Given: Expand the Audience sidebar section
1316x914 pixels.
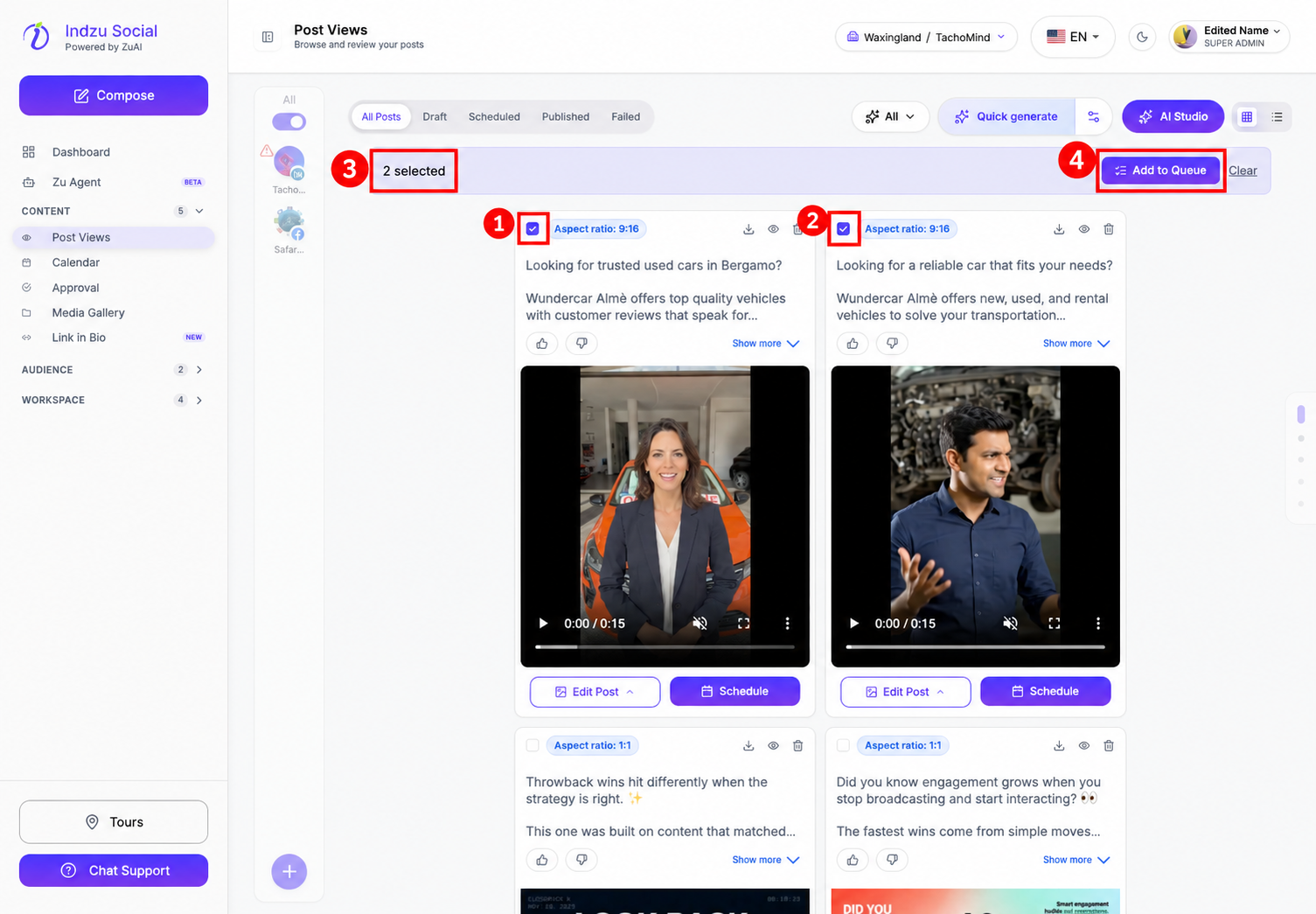Looking at the screenshot, I should 114,370.
